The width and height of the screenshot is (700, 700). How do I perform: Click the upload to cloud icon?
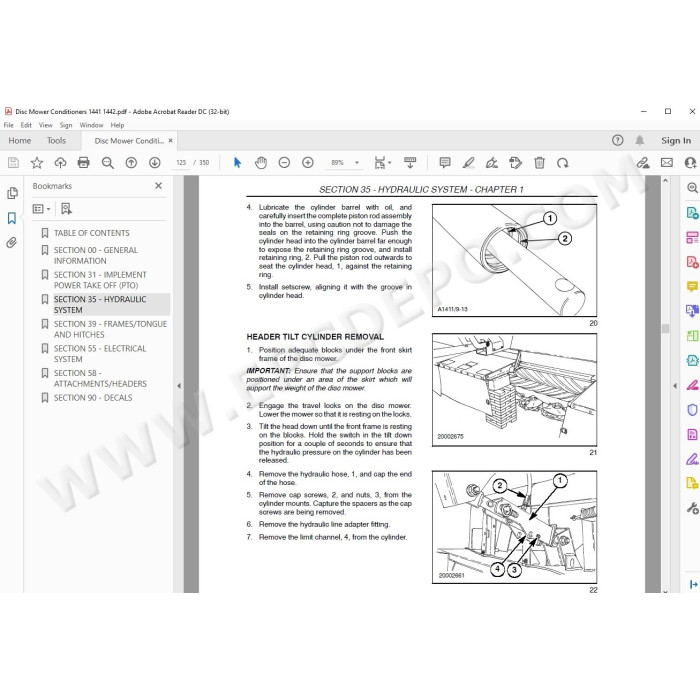tap(60, 162)
